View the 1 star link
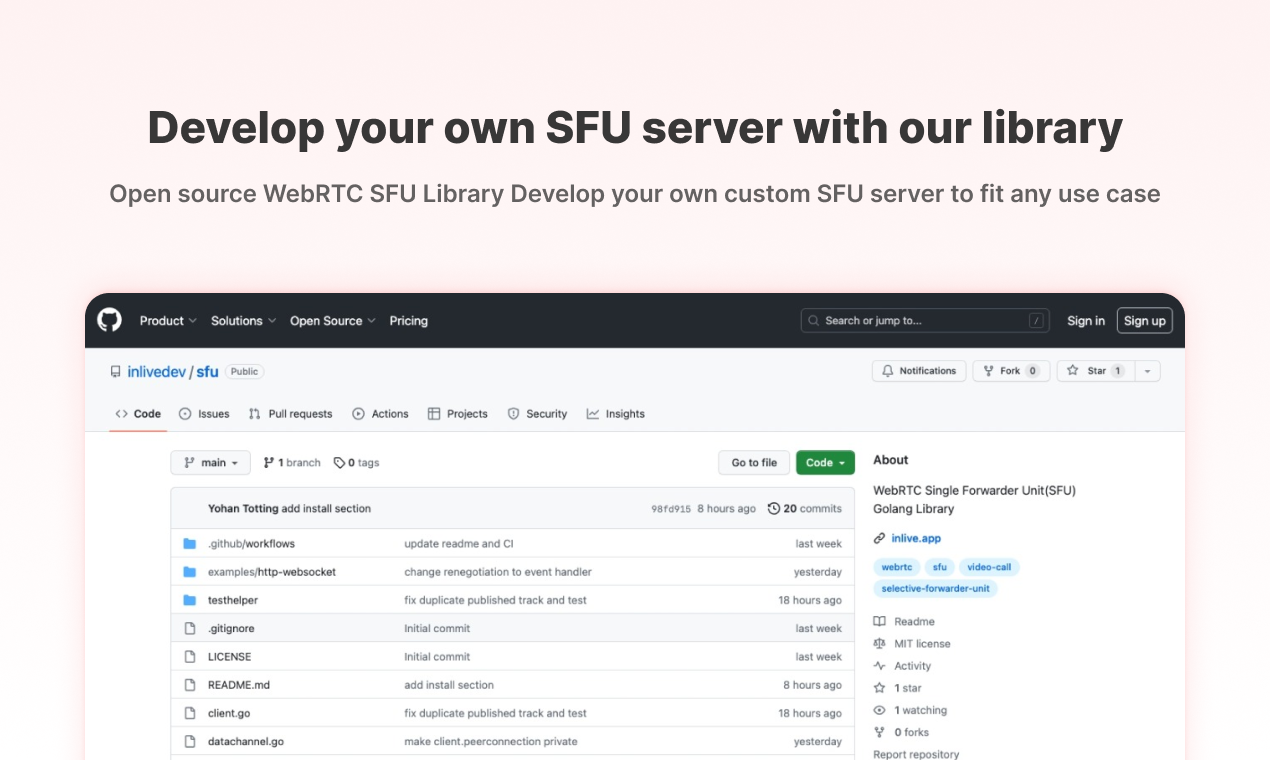This screenshot has width=1270, height=760. pyautogui.click(x=897, y=688)
